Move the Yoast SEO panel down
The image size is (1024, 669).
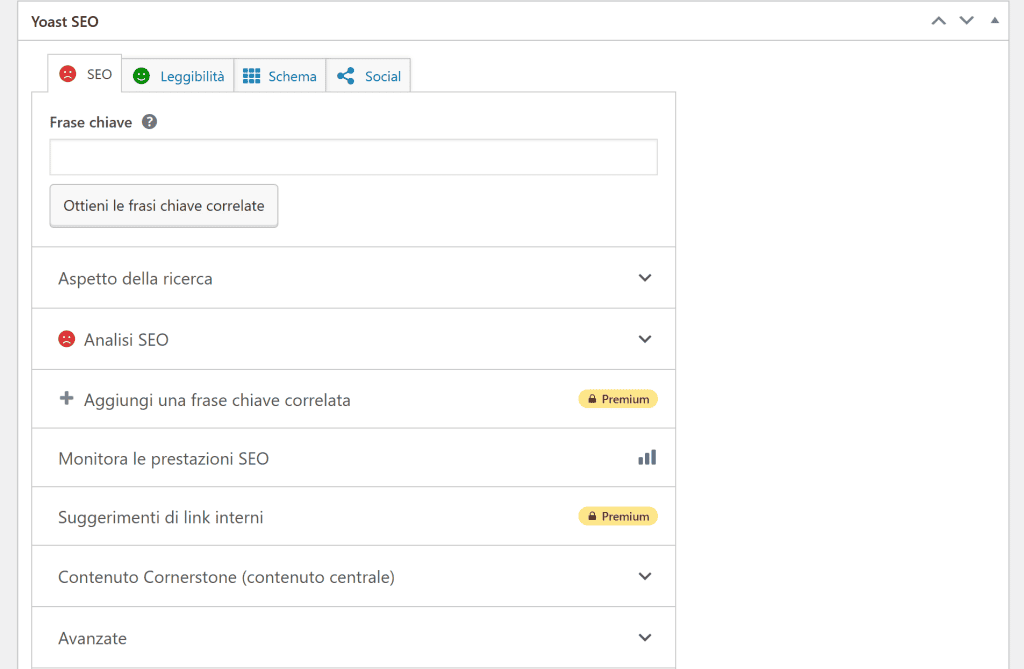tap(967, 21)
